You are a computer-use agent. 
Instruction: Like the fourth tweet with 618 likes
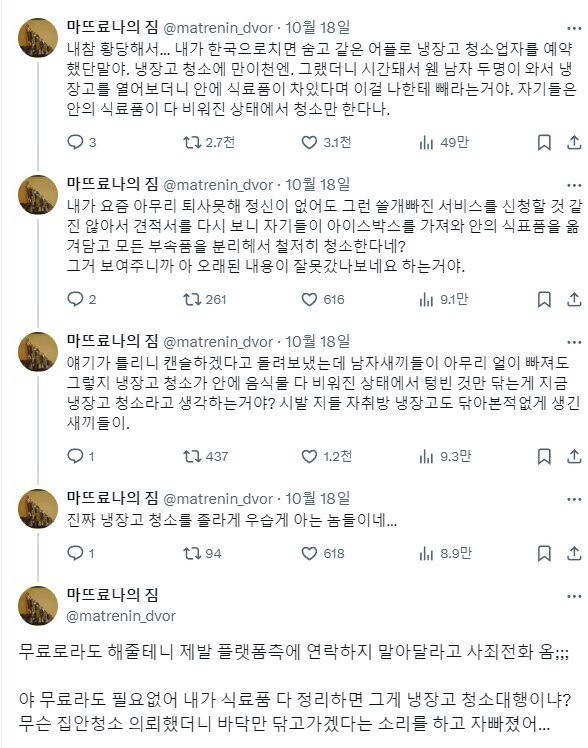[322, 553]
